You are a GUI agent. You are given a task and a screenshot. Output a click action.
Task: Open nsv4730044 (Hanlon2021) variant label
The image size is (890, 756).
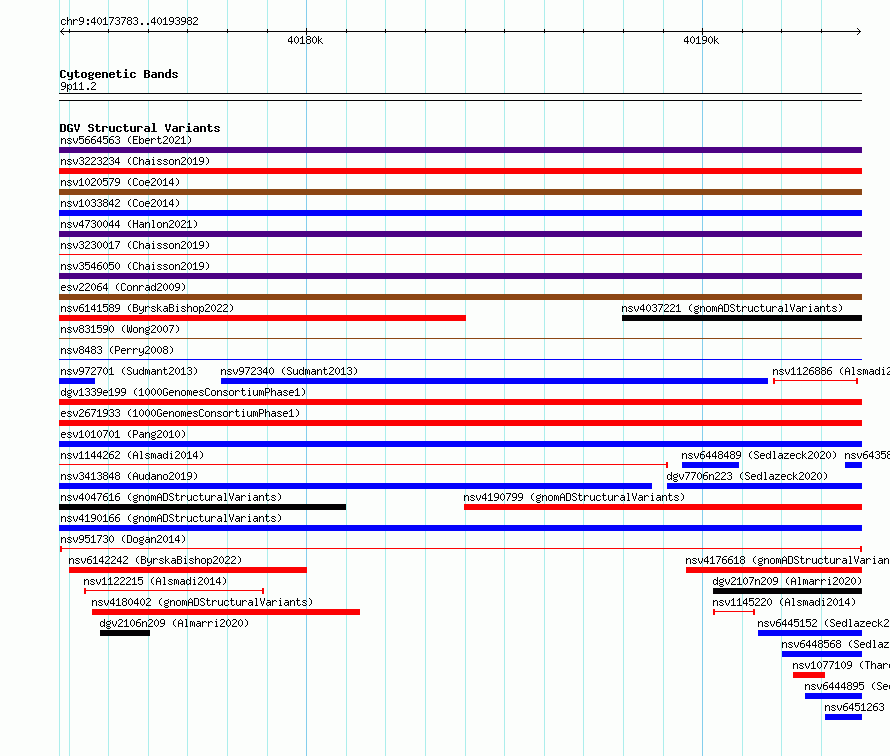[x=129, y=224]
